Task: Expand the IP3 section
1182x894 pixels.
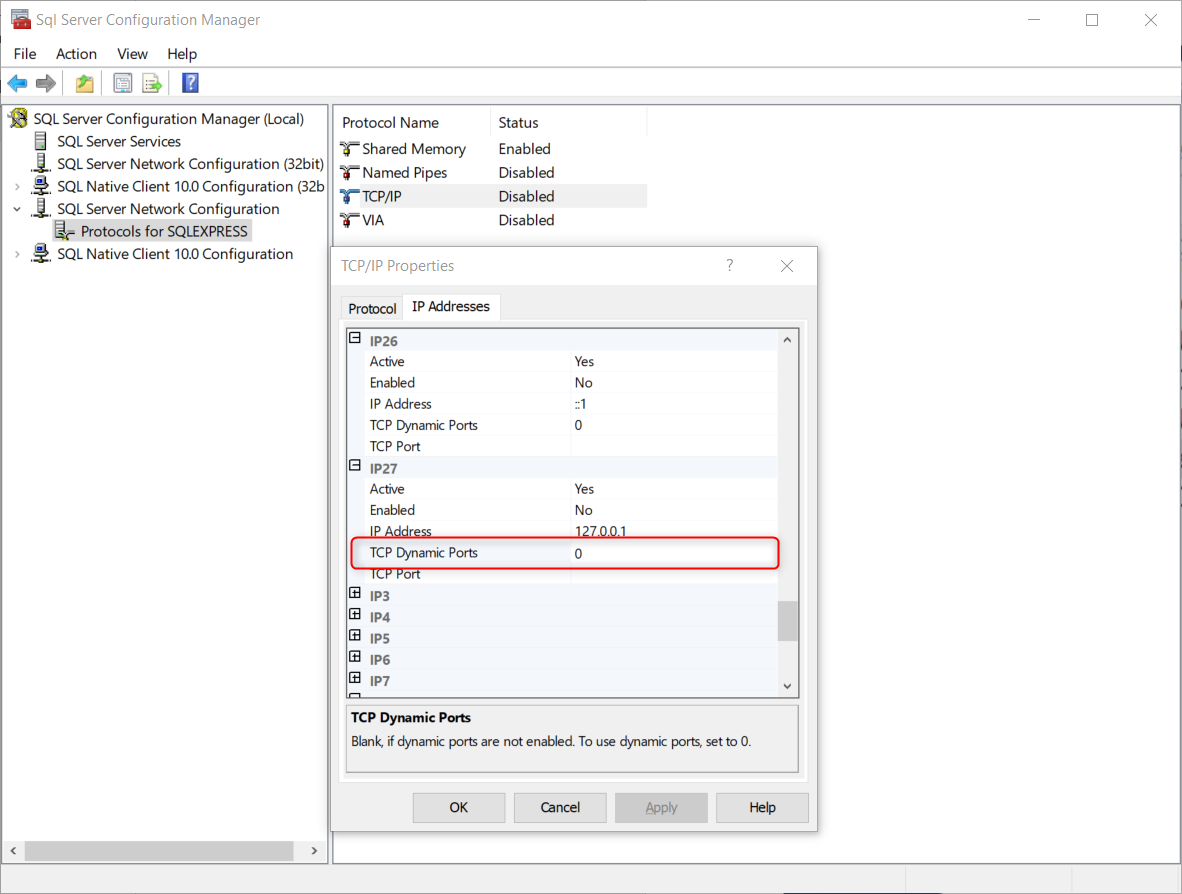Action: pyautogui.click(x=355, y=593)
